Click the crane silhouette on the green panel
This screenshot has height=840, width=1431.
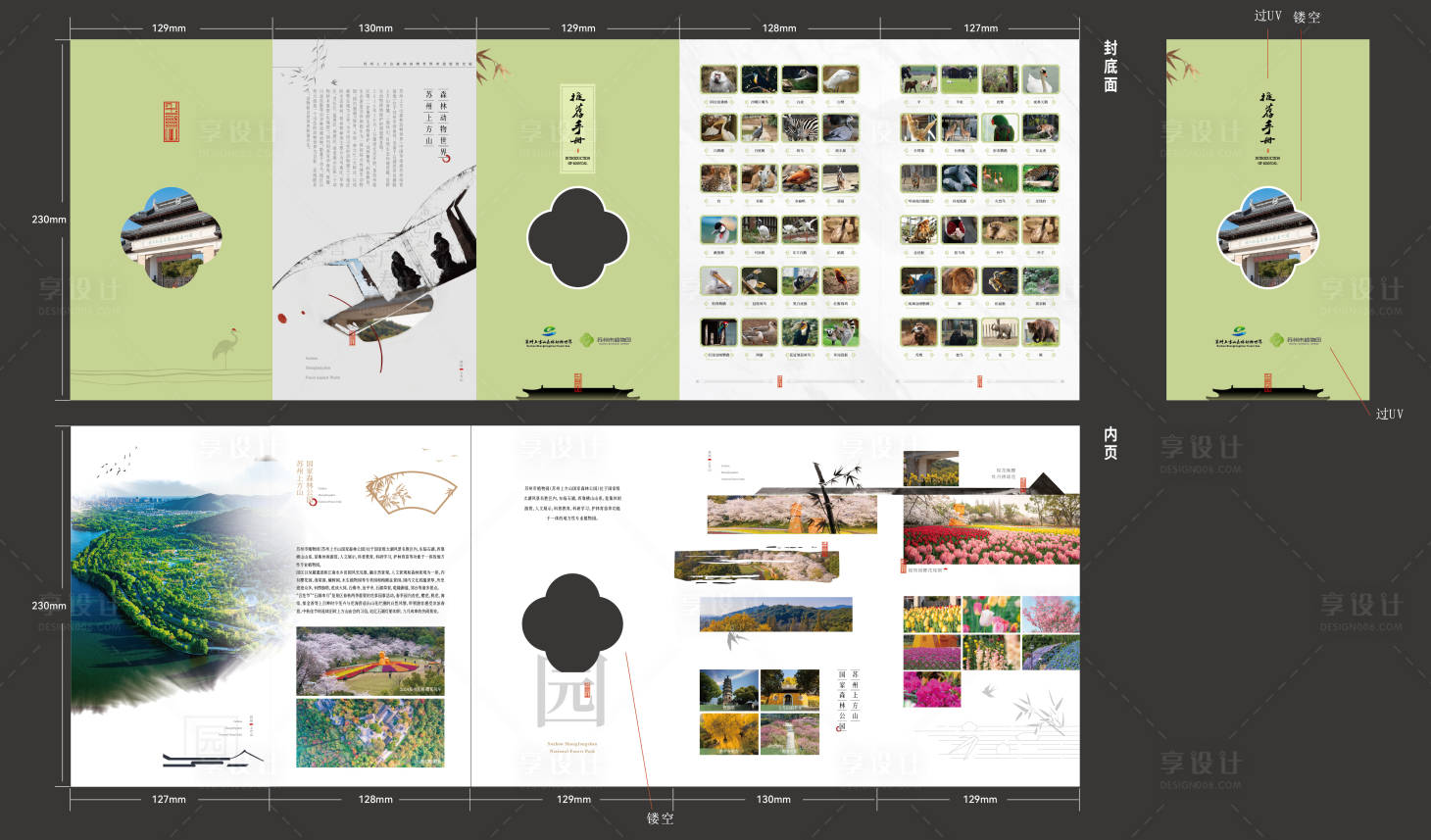click(227, 347)
